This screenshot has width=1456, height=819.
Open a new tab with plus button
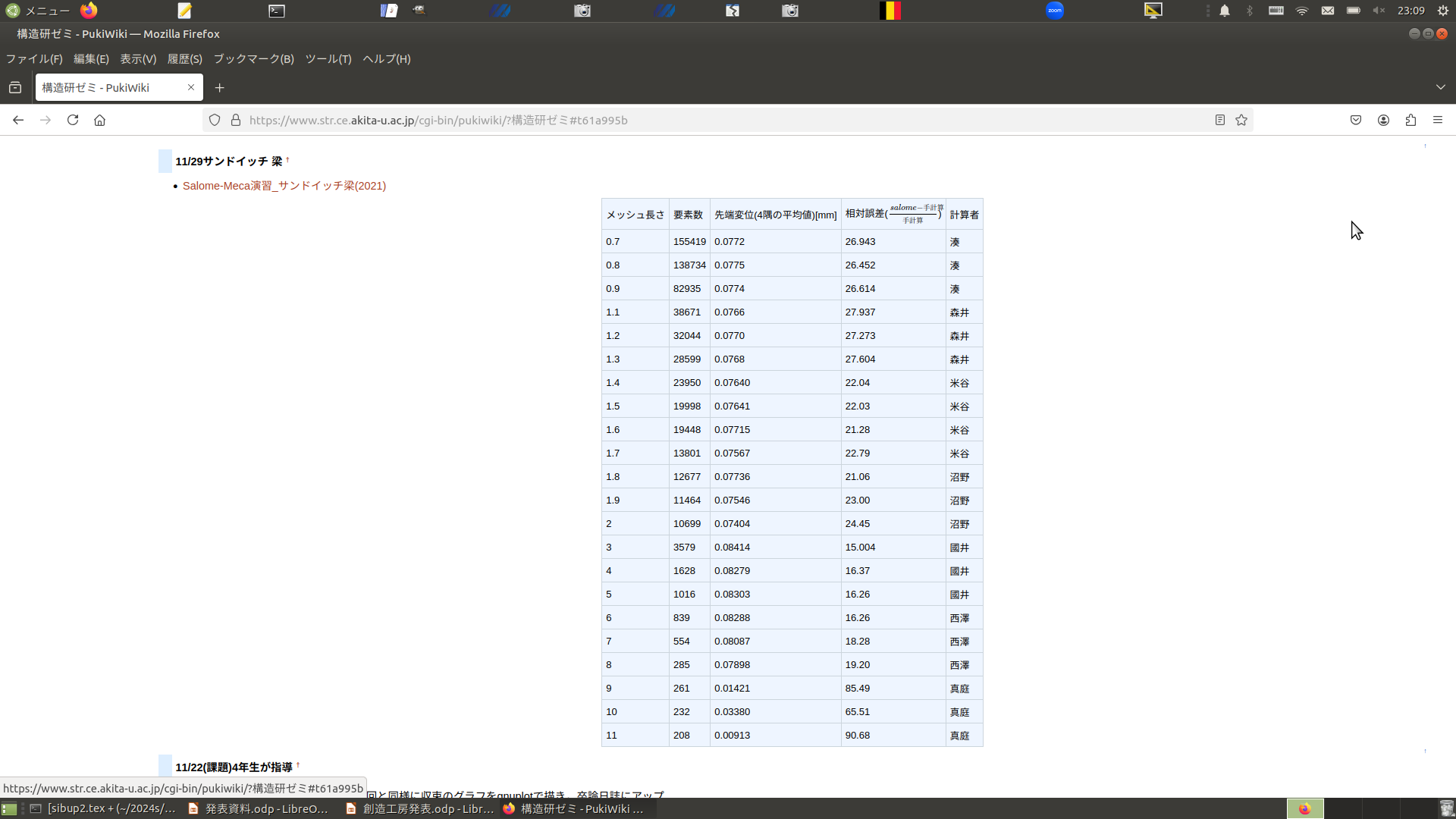[220, 88]
